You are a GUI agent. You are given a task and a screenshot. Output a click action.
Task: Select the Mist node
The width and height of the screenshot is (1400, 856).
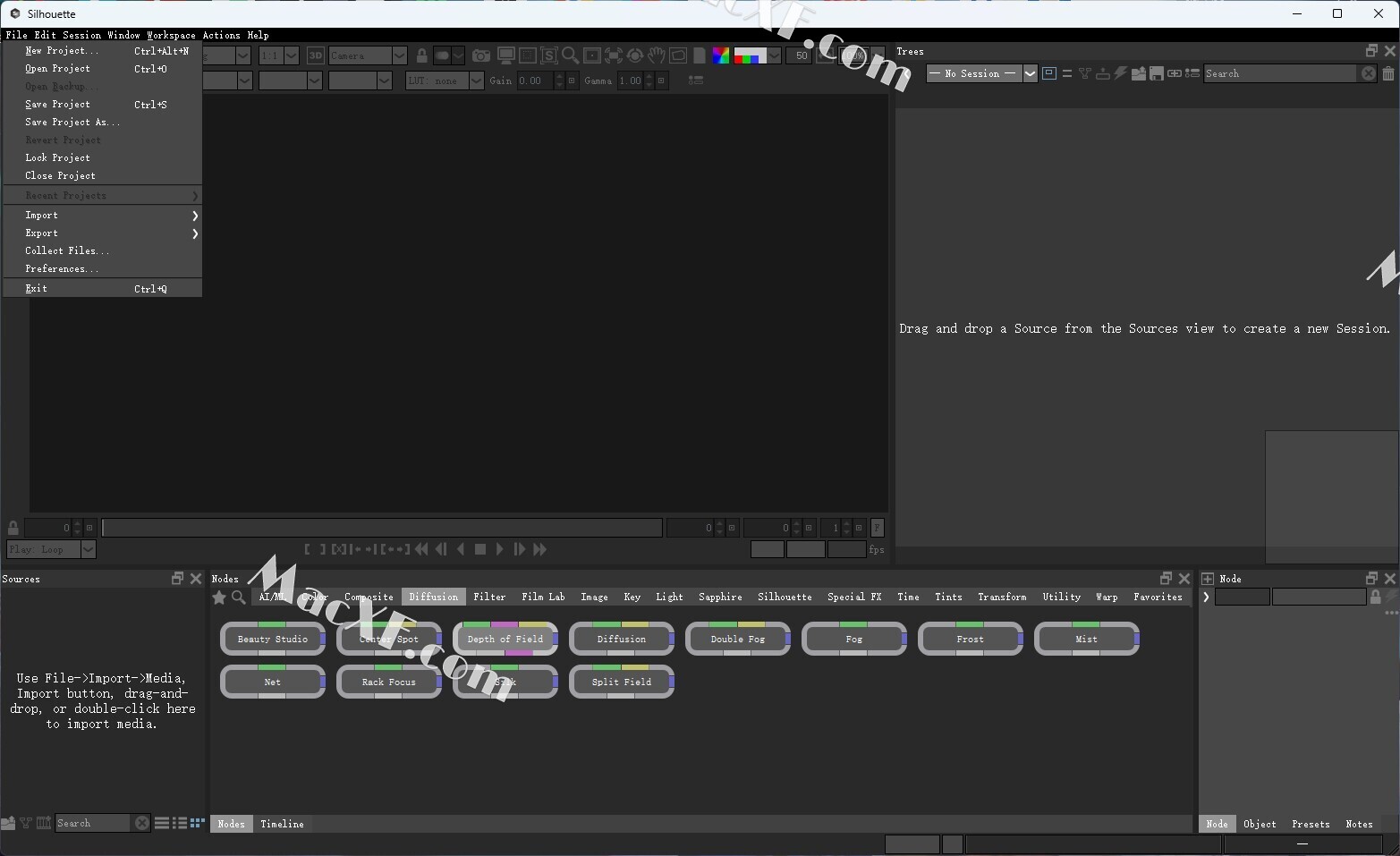pos(1087,639)
